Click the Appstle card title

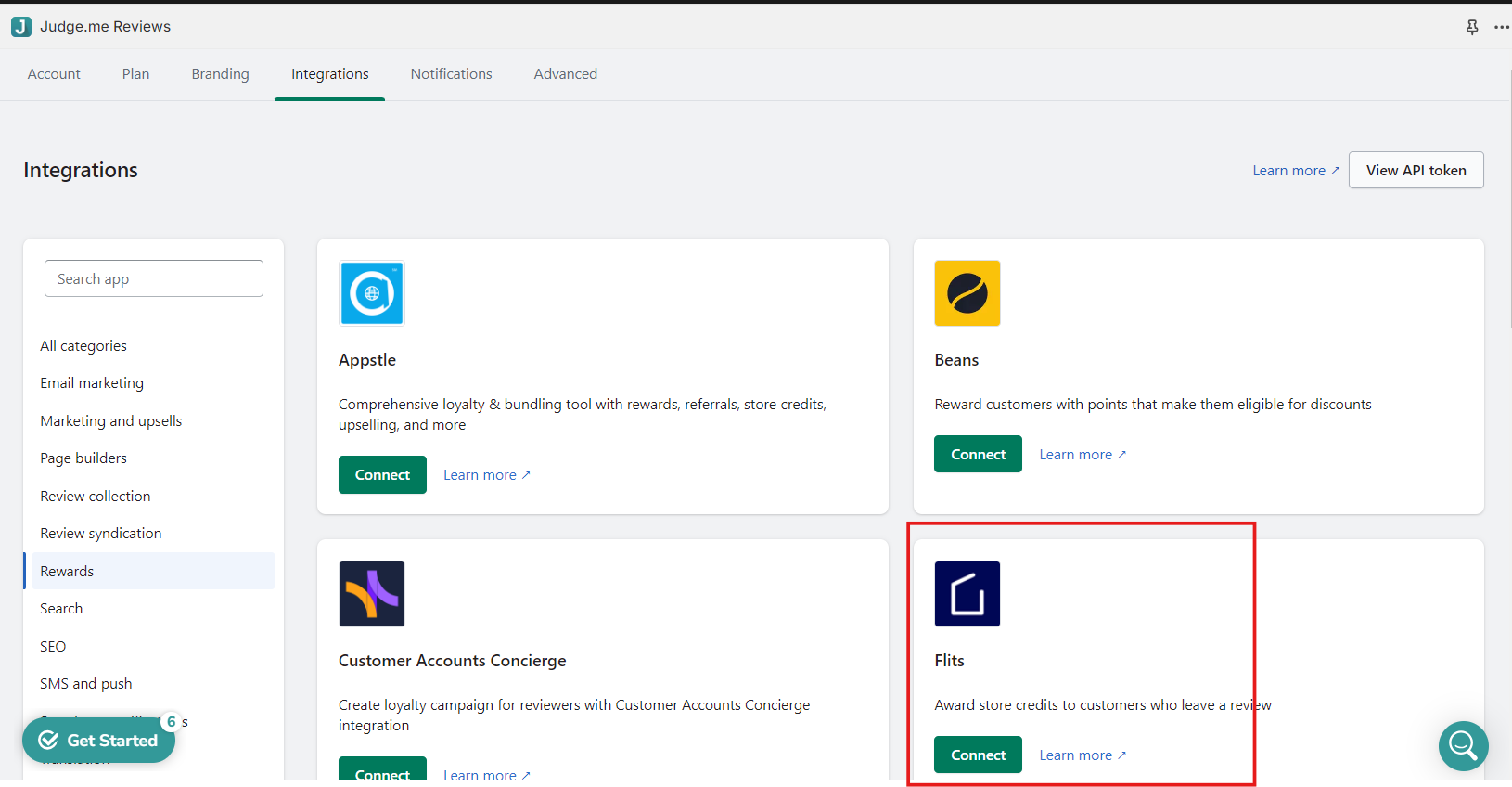[x=367, y=360]
